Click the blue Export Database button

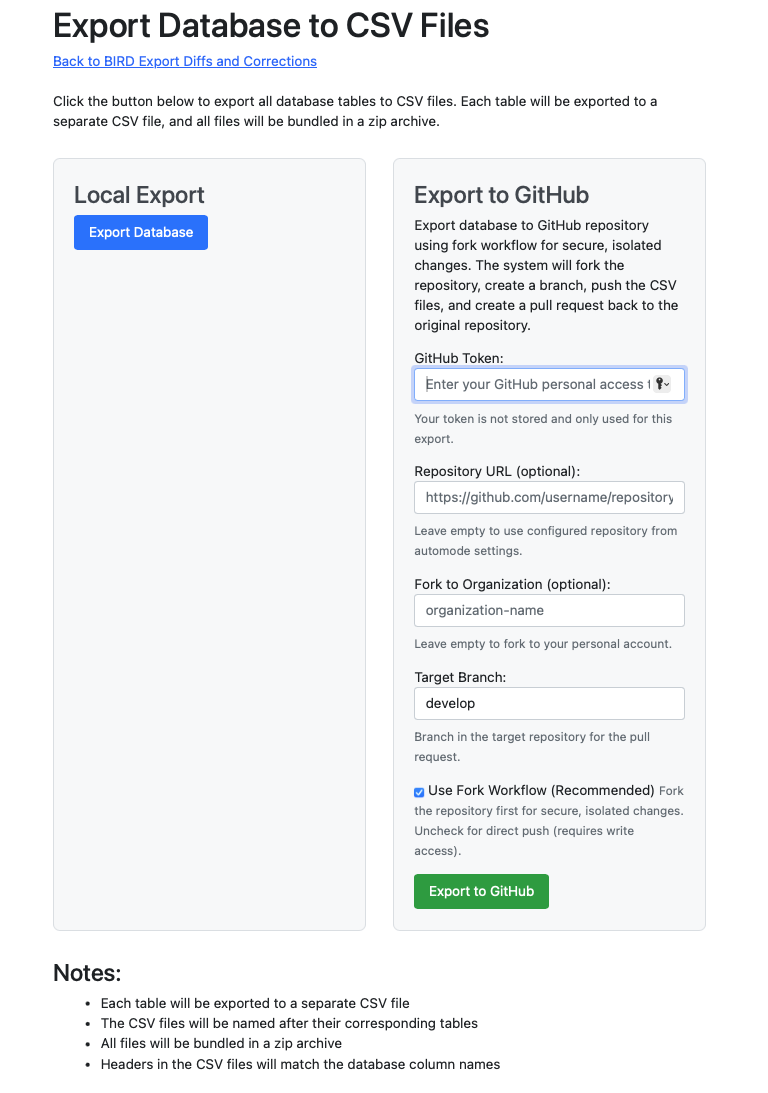click(141, 232)
